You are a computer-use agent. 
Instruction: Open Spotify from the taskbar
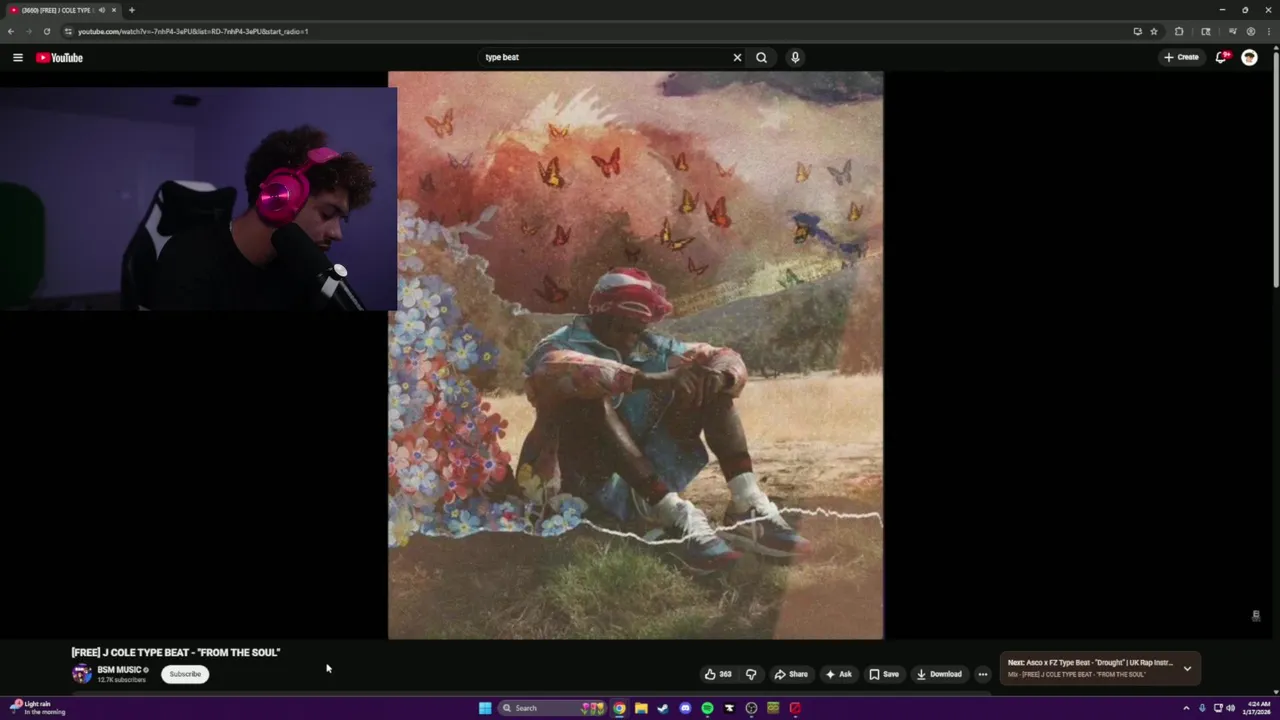[707, 708]
